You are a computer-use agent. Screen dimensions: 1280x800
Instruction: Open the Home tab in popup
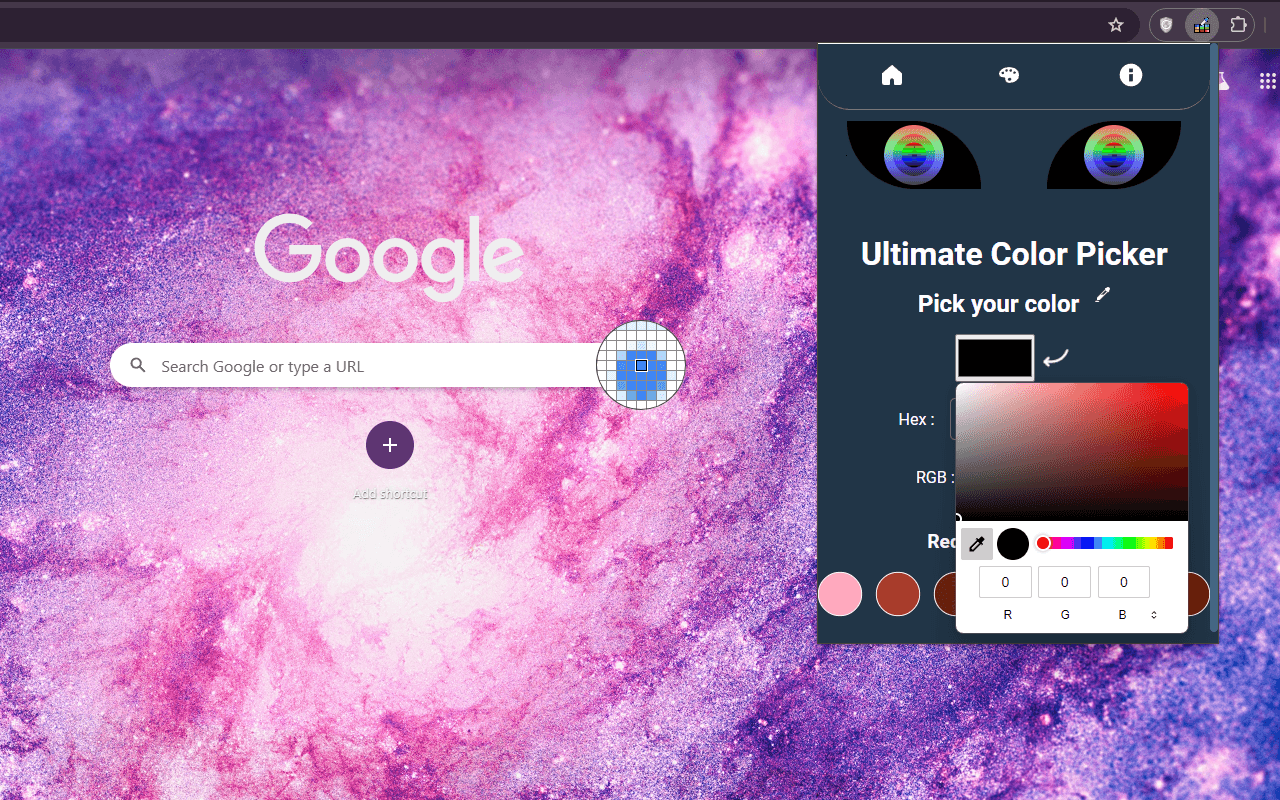892,75
